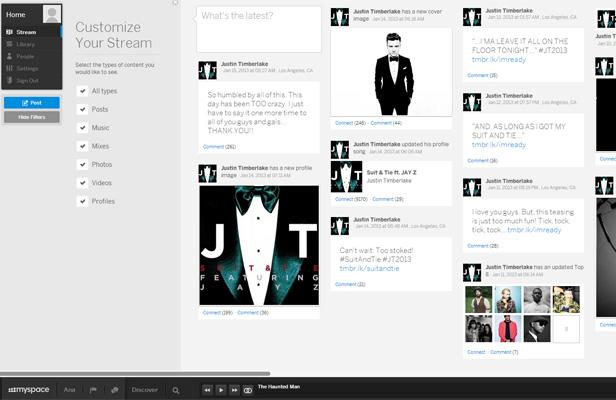Click Connect under the new cover image

click(344, 123)
